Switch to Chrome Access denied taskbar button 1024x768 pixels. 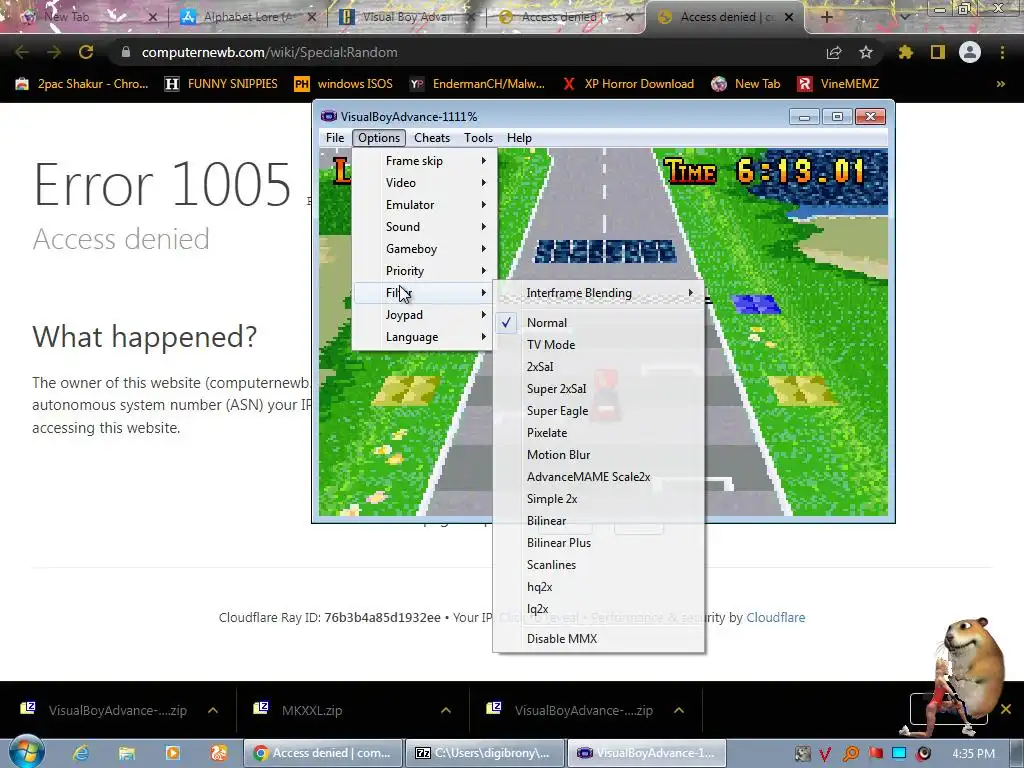pos(322,753)
